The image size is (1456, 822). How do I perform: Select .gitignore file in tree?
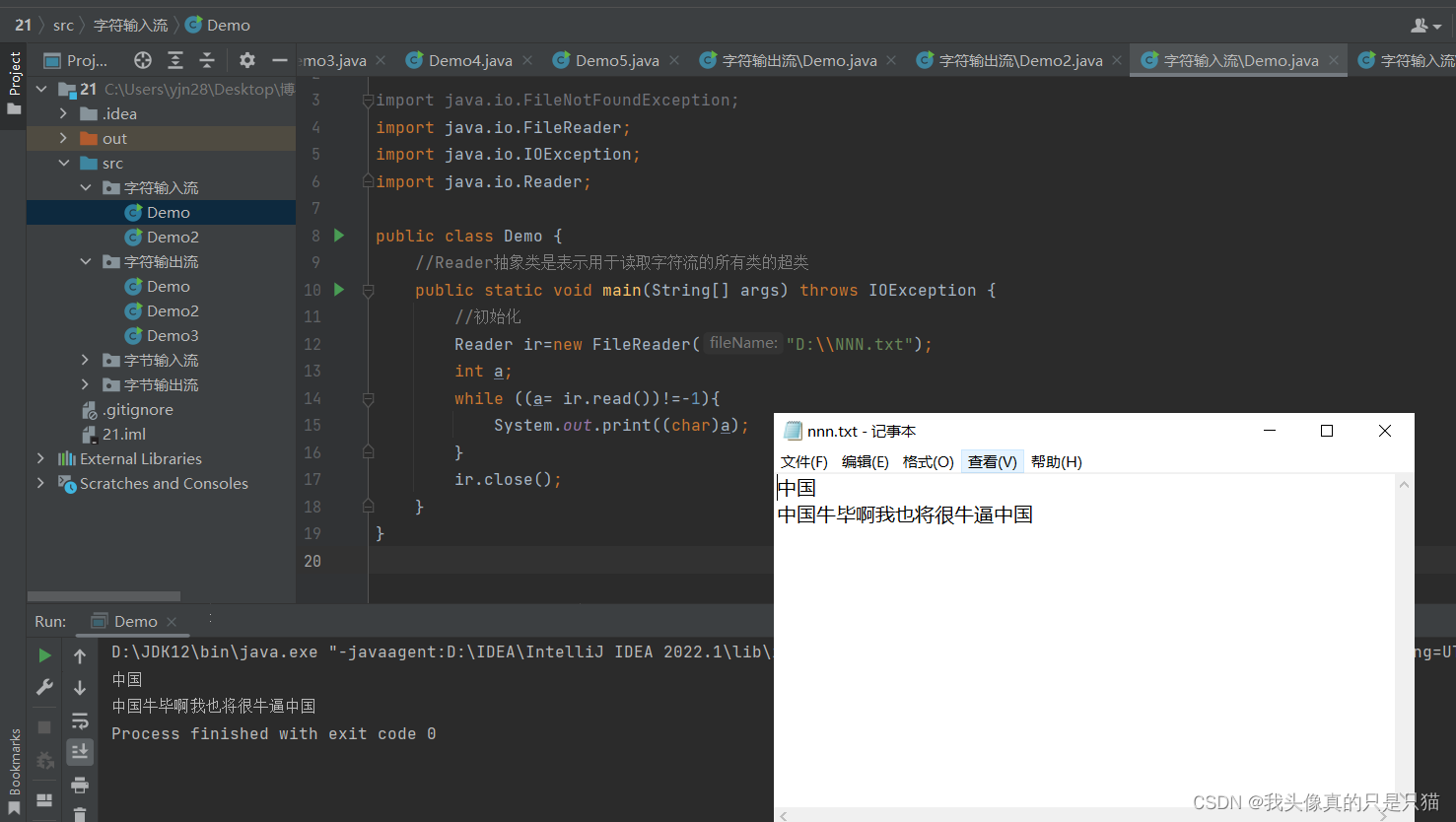137,409
